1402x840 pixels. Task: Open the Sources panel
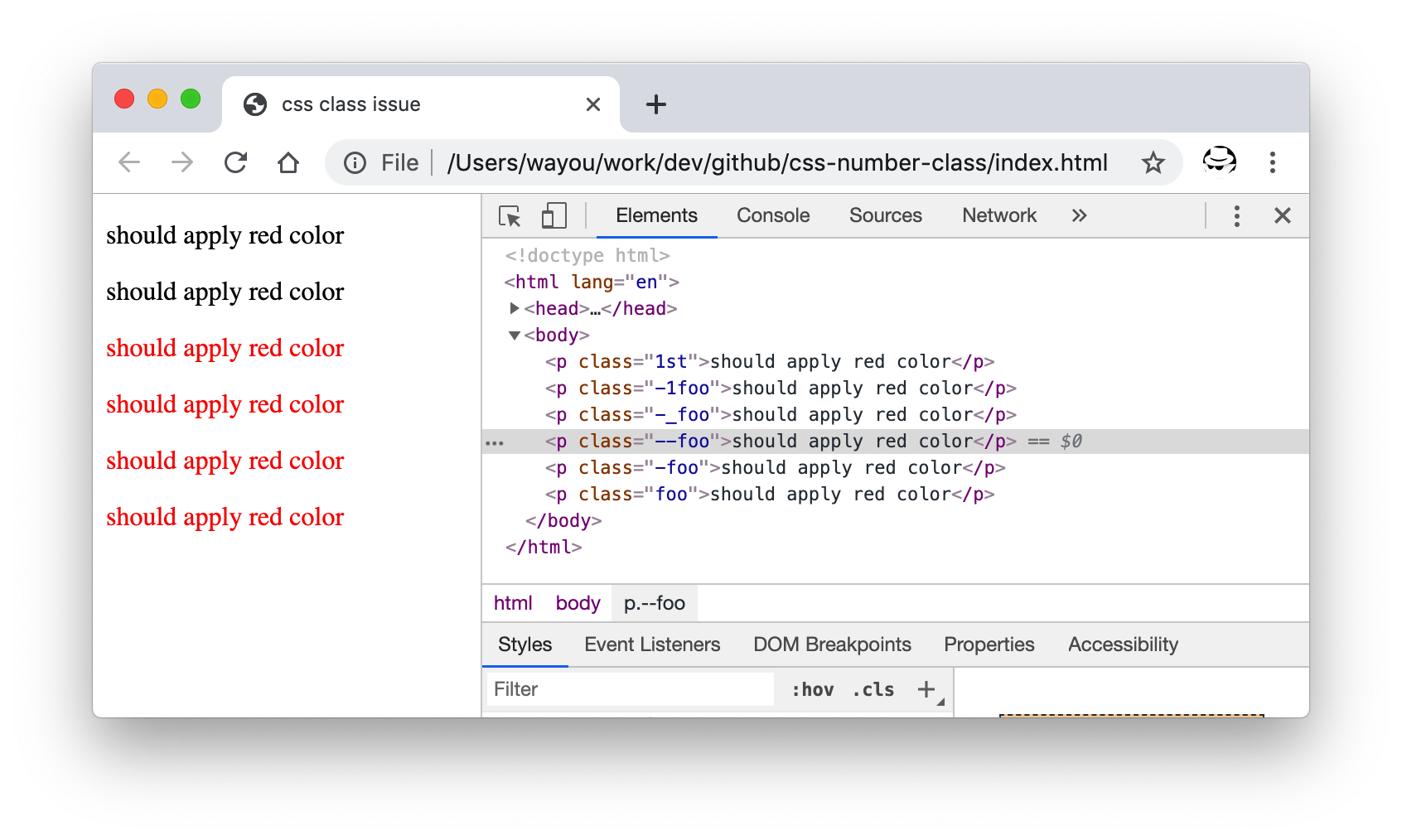coord(885,215)
